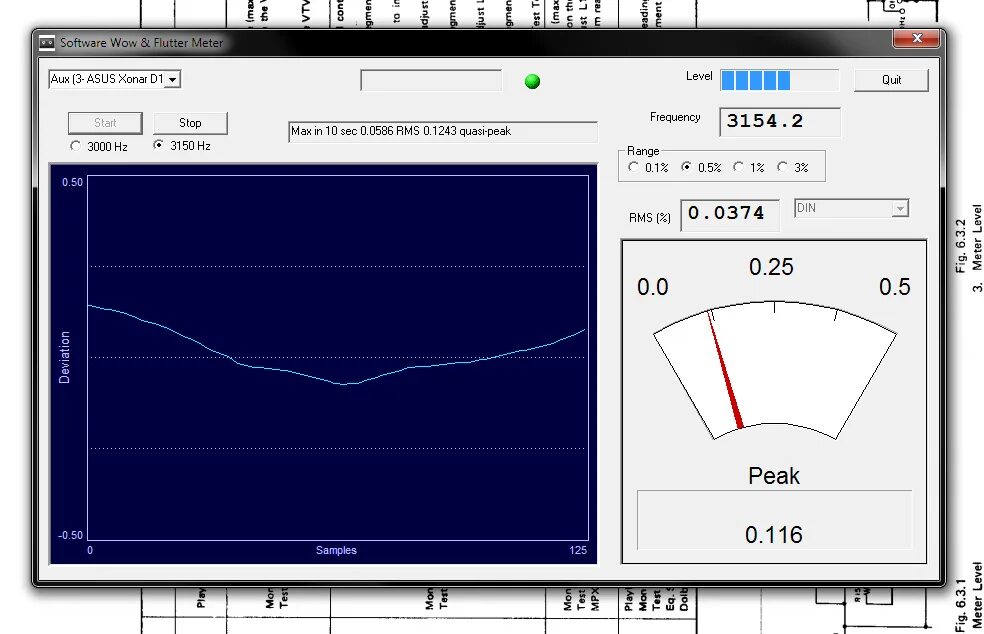Click the empty text field at top
984x634 pixels.
coord(431,80)
